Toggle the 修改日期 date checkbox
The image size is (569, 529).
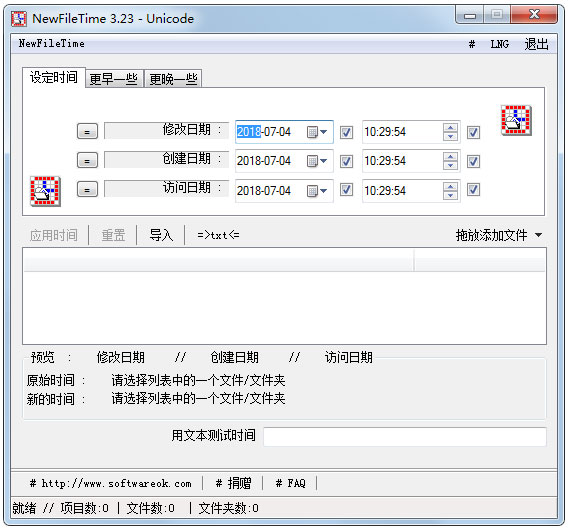coord(346,132)
